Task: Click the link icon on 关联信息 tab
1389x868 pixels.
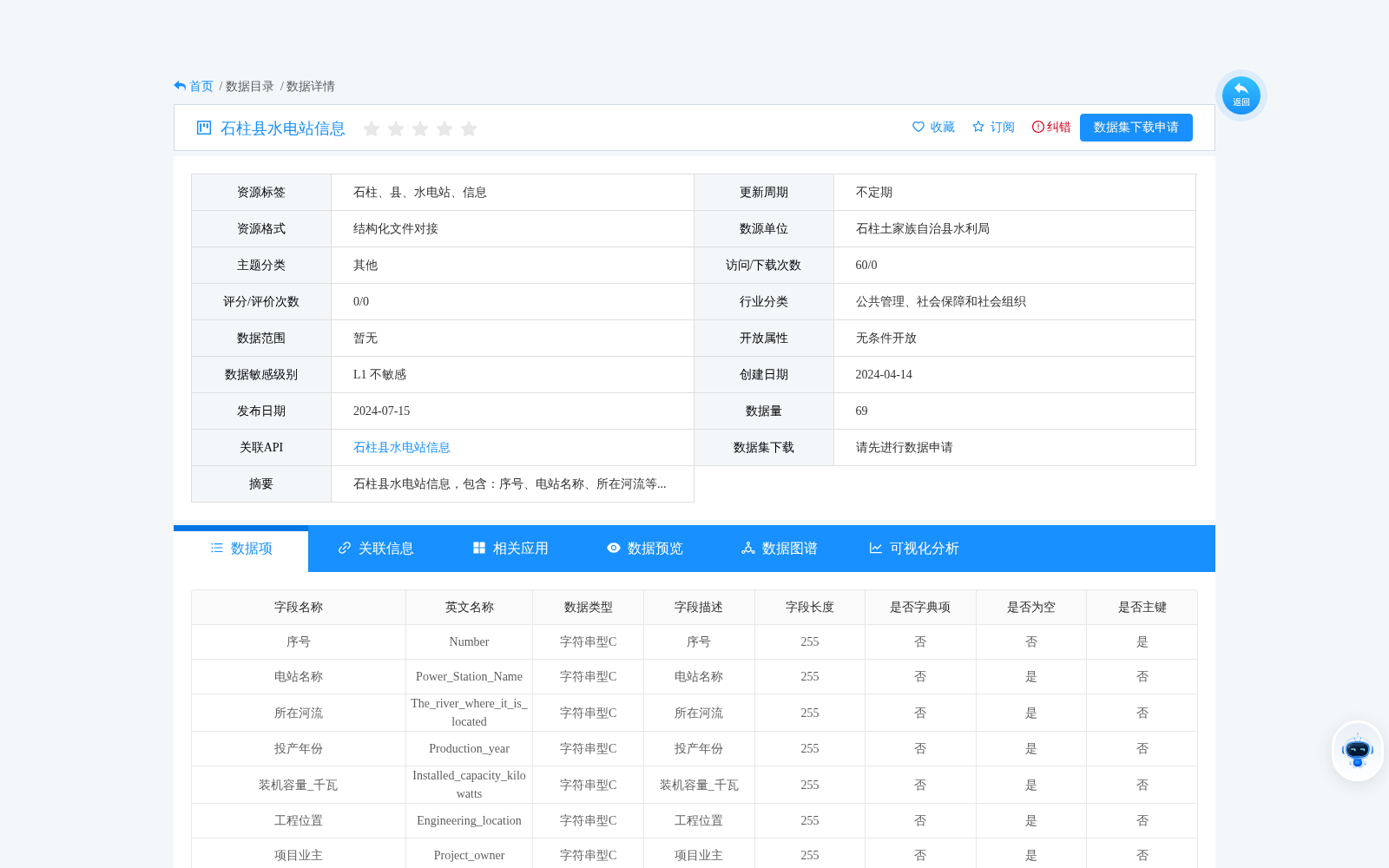Action: coord(345,548)
